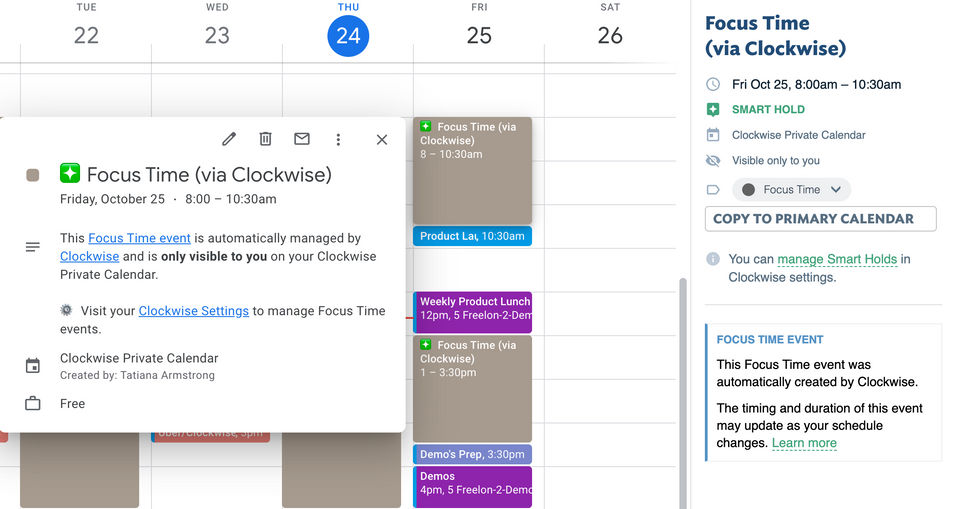Click the clock icon beside the event time
The width and height of the screenshot is (960, 509).
click(713, 85)
